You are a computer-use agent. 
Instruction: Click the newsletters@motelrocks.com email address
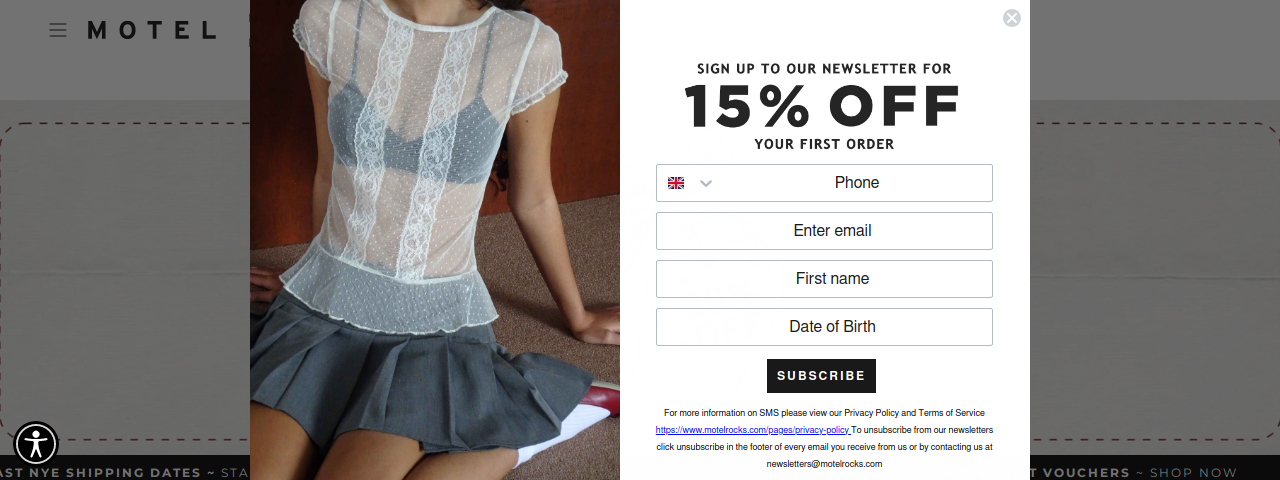(824, 464)
